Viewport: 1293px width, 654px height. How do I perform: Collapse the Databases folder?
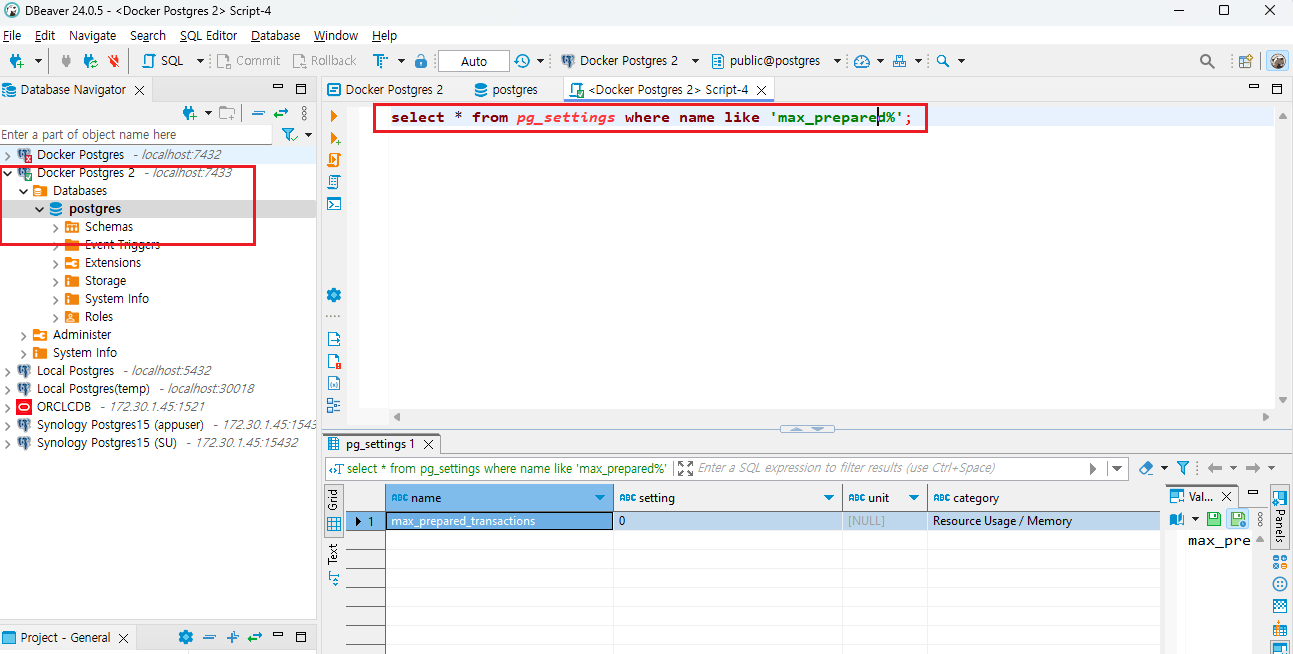24,191
